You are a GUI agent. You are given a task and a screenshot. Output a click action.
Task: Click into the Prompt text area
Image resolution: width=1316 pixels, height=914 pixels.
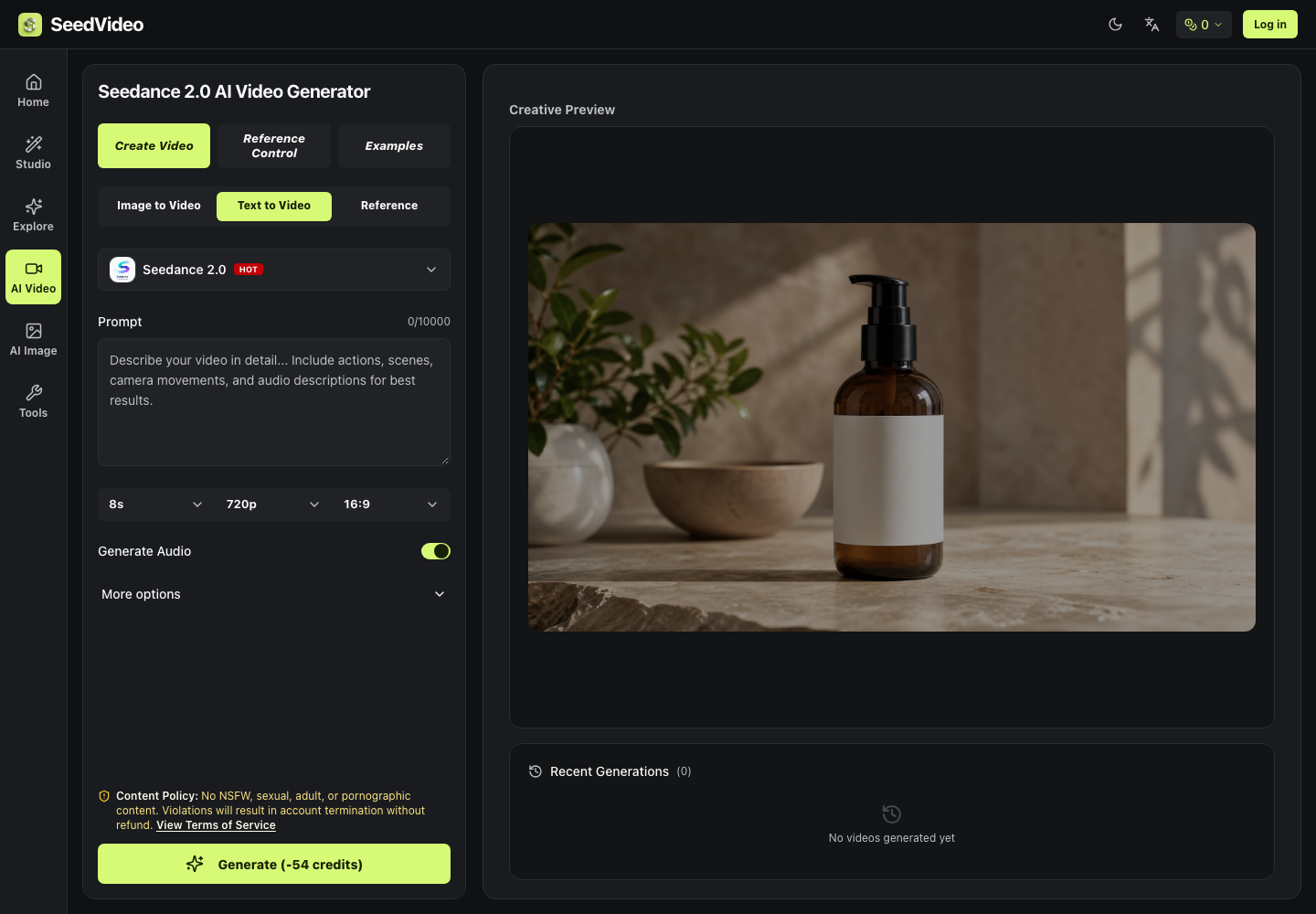click(274, 402)
